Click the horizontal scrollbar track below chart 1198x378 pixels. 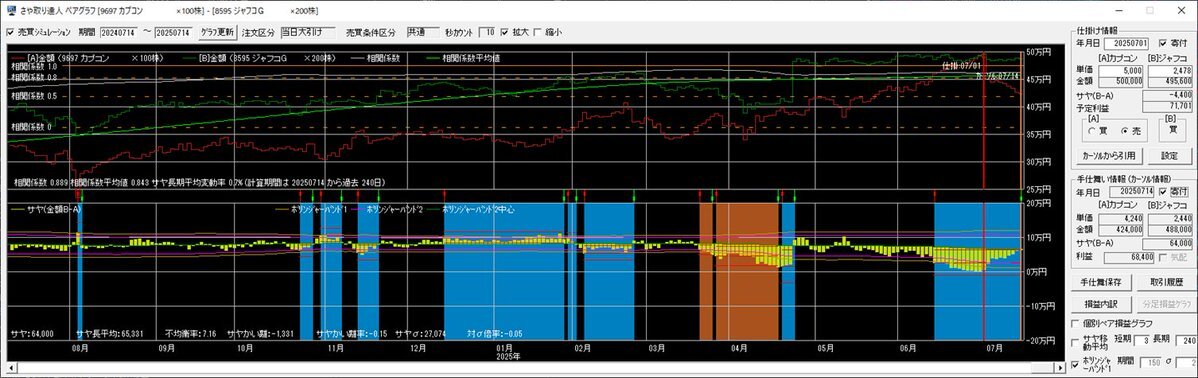(535, 367)
